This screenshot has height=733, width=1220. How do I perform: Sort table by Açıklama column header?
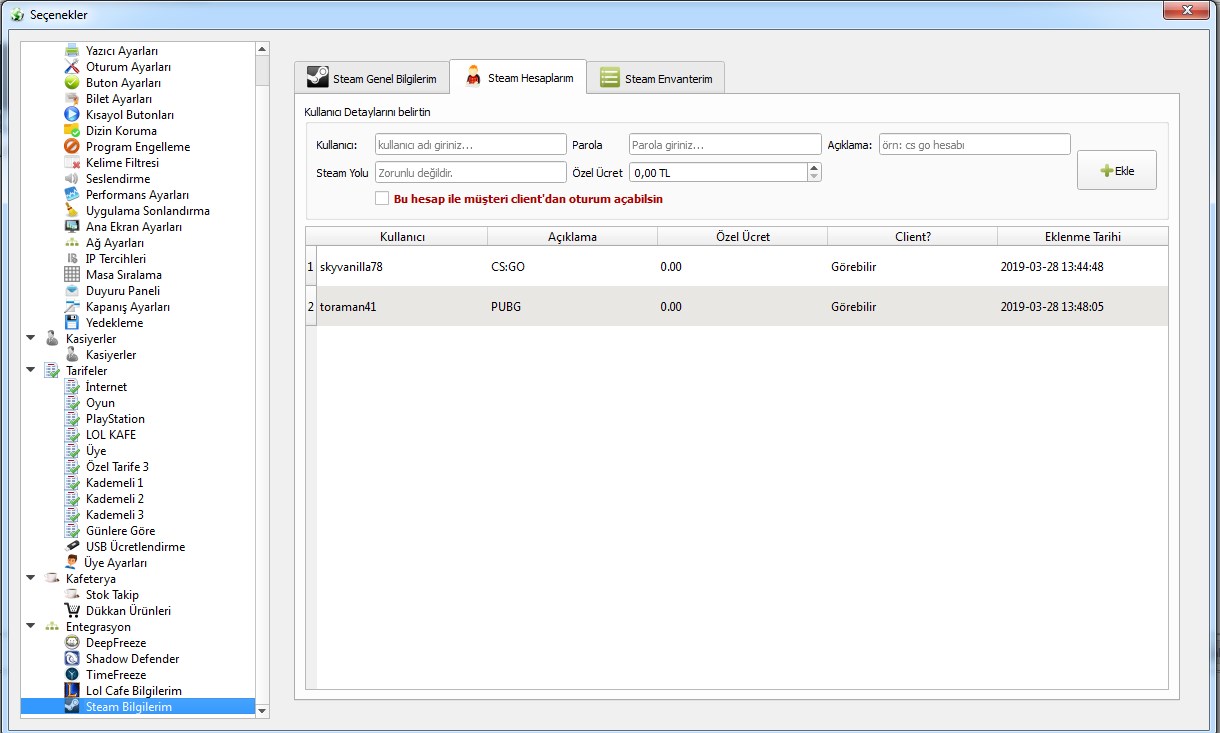[573, 237]
